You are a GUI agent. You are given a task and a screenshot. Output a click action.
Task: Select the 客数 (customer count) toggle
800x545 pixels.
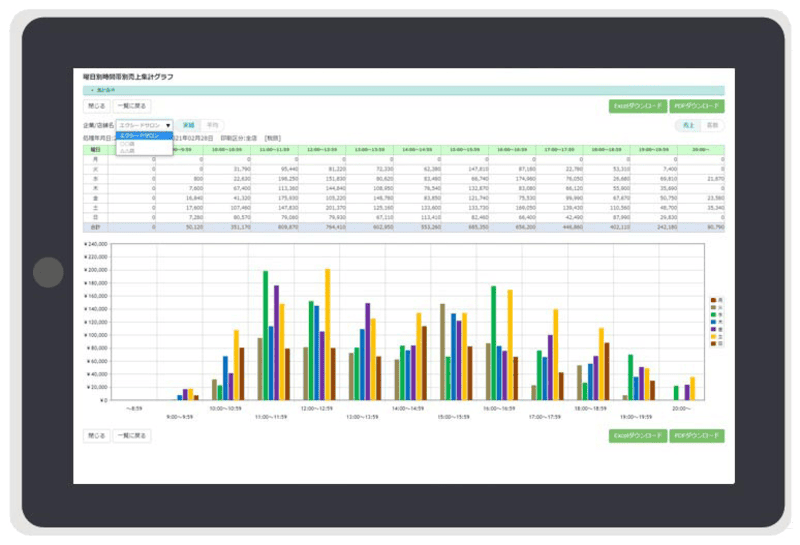tap(712, 125)
